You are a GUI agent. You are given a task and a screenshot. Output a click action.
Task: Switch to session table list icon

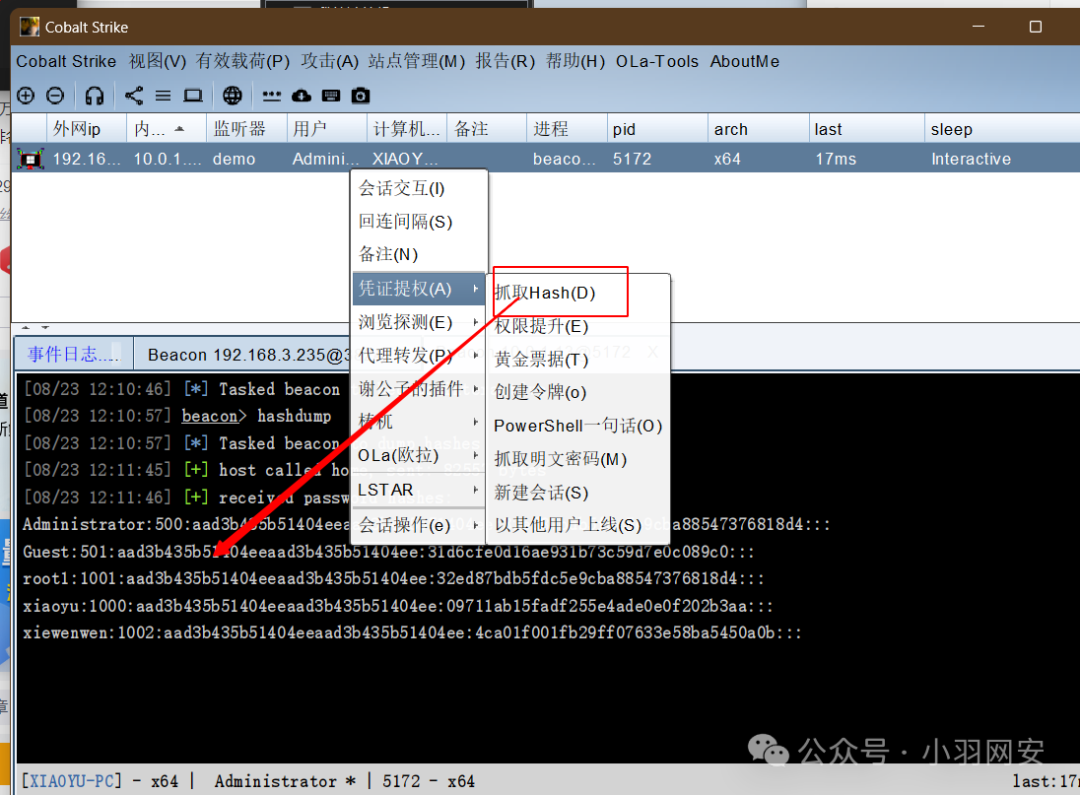coord(163,95)
